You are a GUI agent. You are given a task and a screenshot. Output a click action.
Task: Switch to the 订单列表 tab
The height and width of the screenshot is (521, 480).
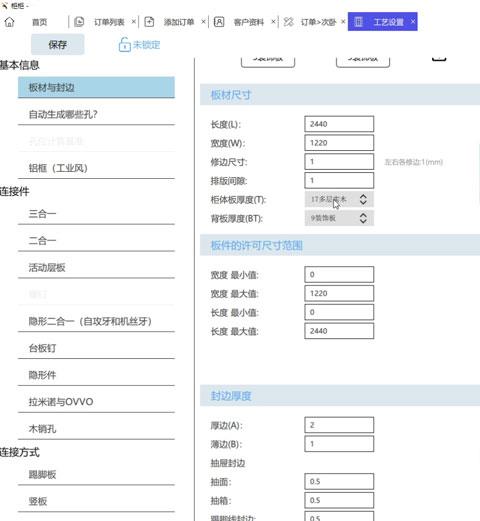[x=109, y=22]
